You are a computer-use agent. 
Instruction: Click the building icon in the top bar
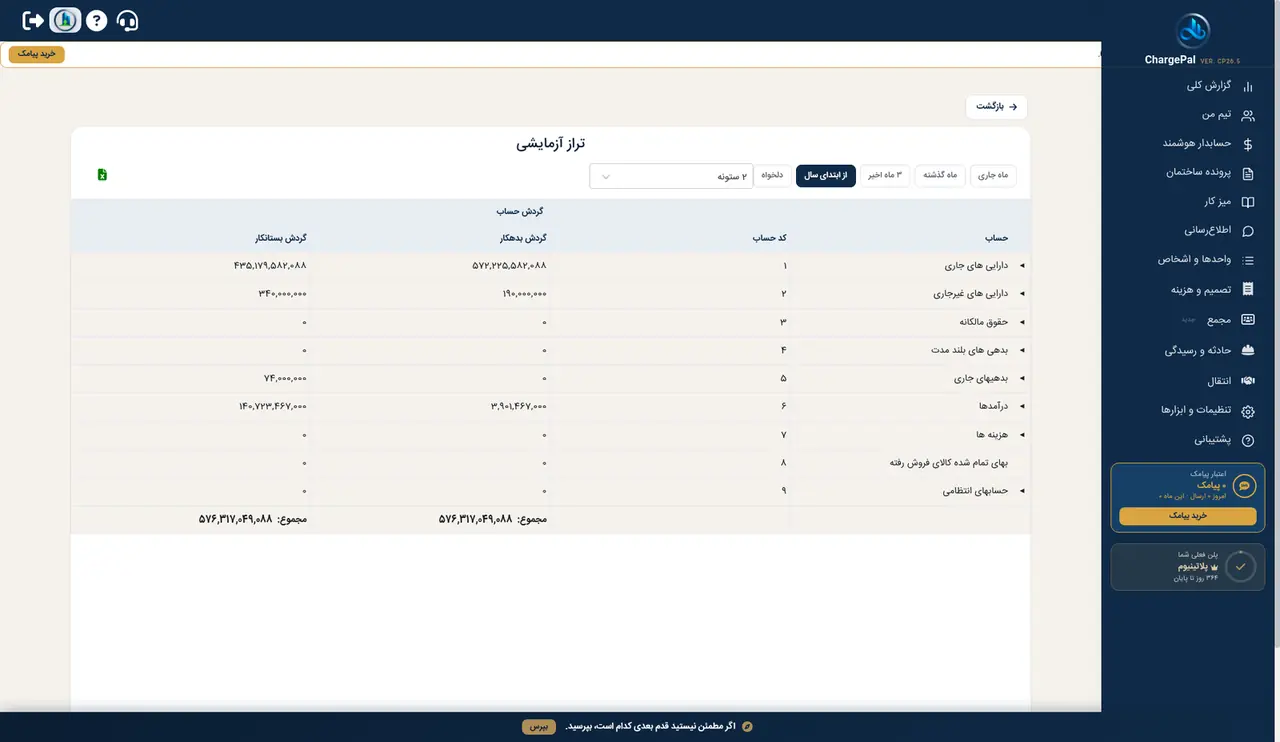coord(65,20)
